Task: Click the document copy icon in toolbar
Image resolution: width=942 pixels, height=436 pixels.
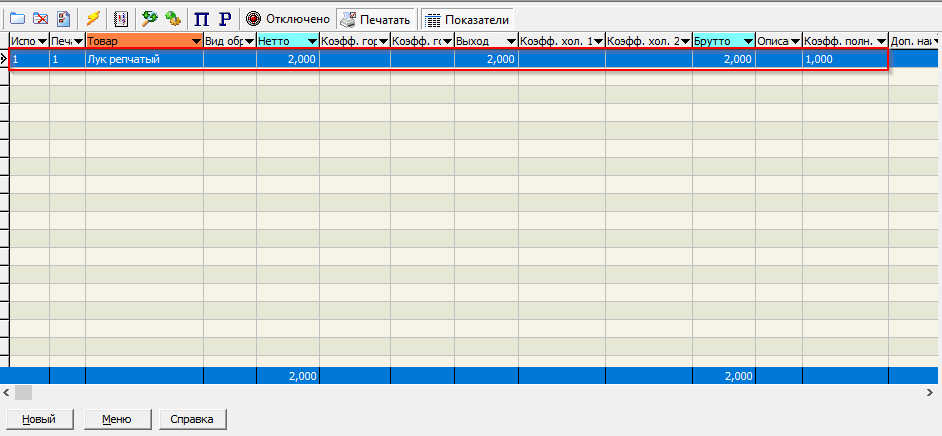Action: (63, 18)
